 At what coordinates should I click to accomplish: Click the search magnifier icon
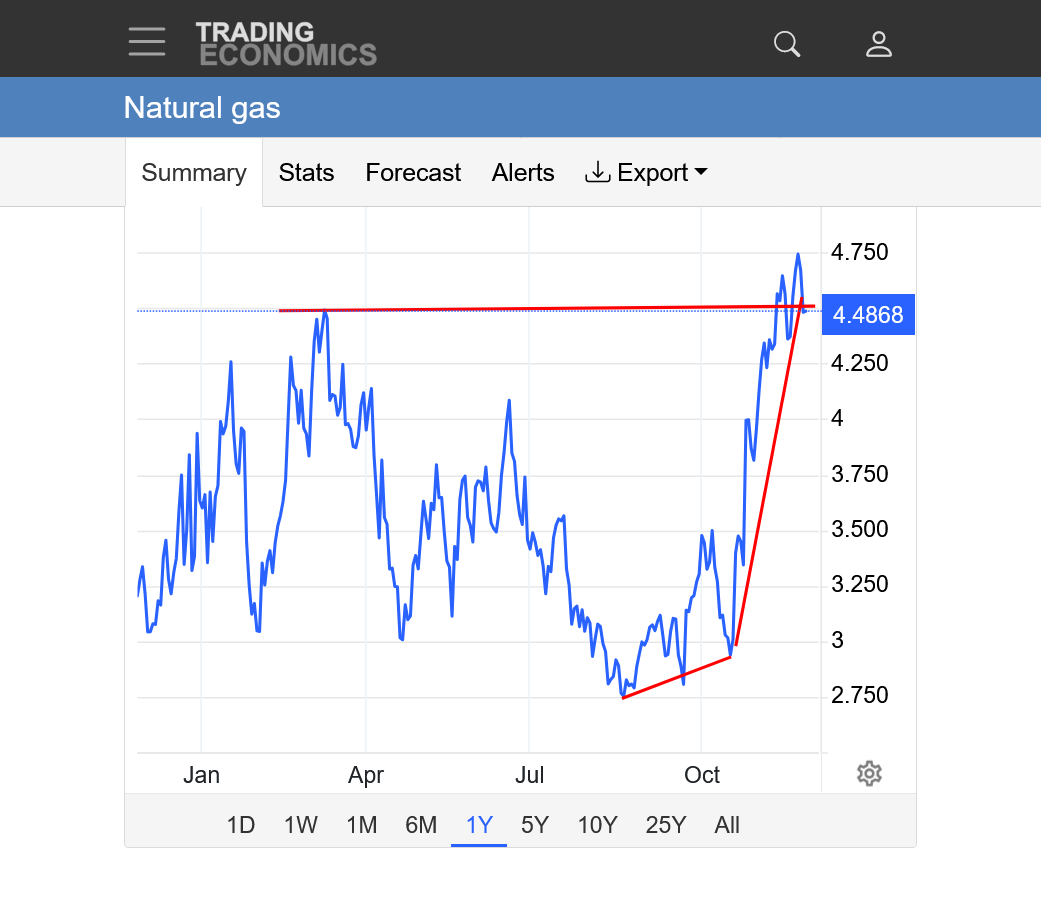pyautogui.click(x=788, y=44)
